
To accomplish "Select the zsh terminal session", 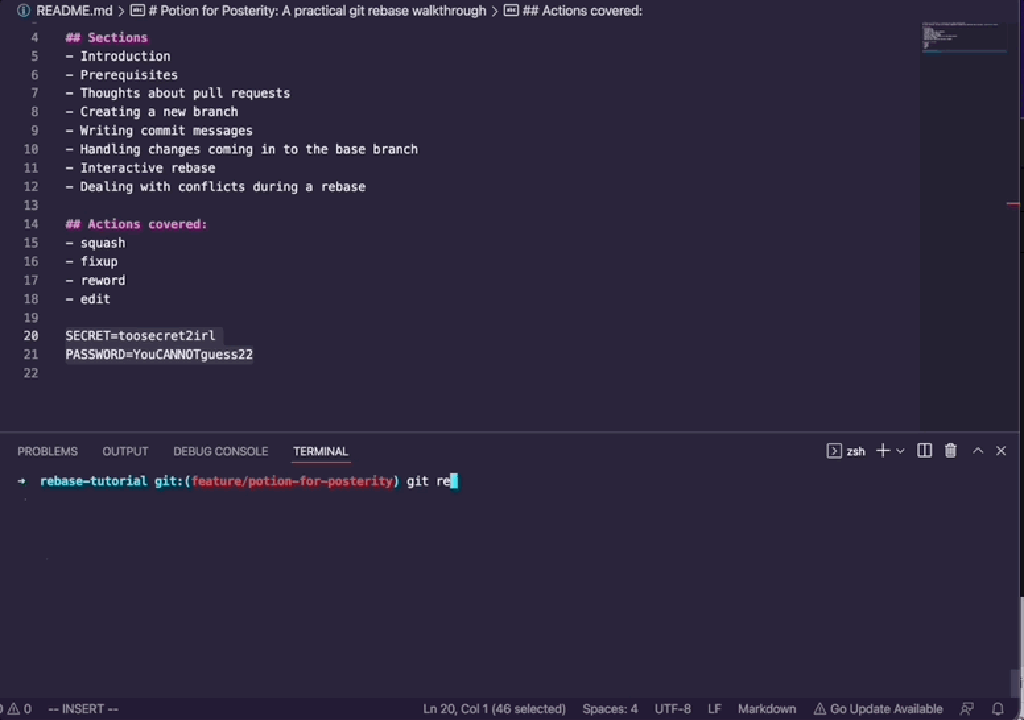I will point(855,450).
